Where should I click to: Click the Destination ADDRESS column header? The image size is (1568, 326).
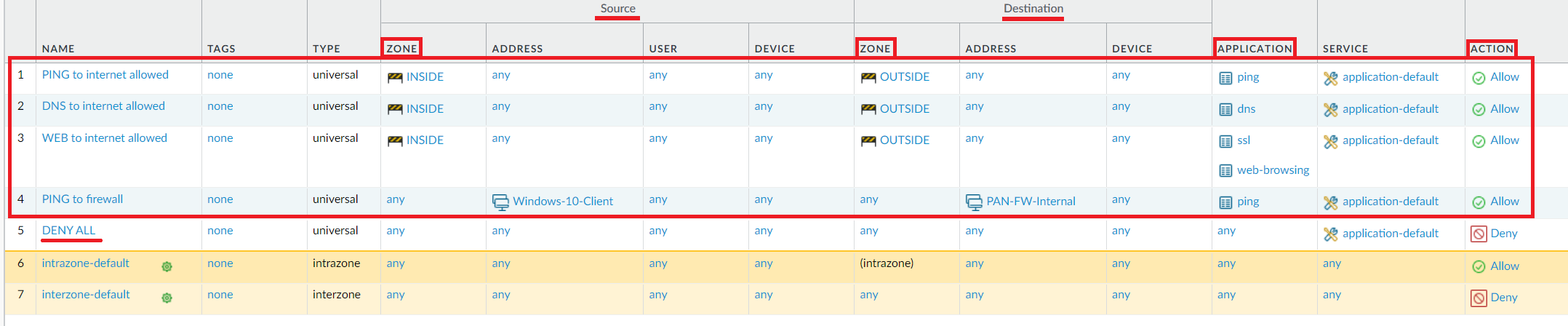coord(991,49)
